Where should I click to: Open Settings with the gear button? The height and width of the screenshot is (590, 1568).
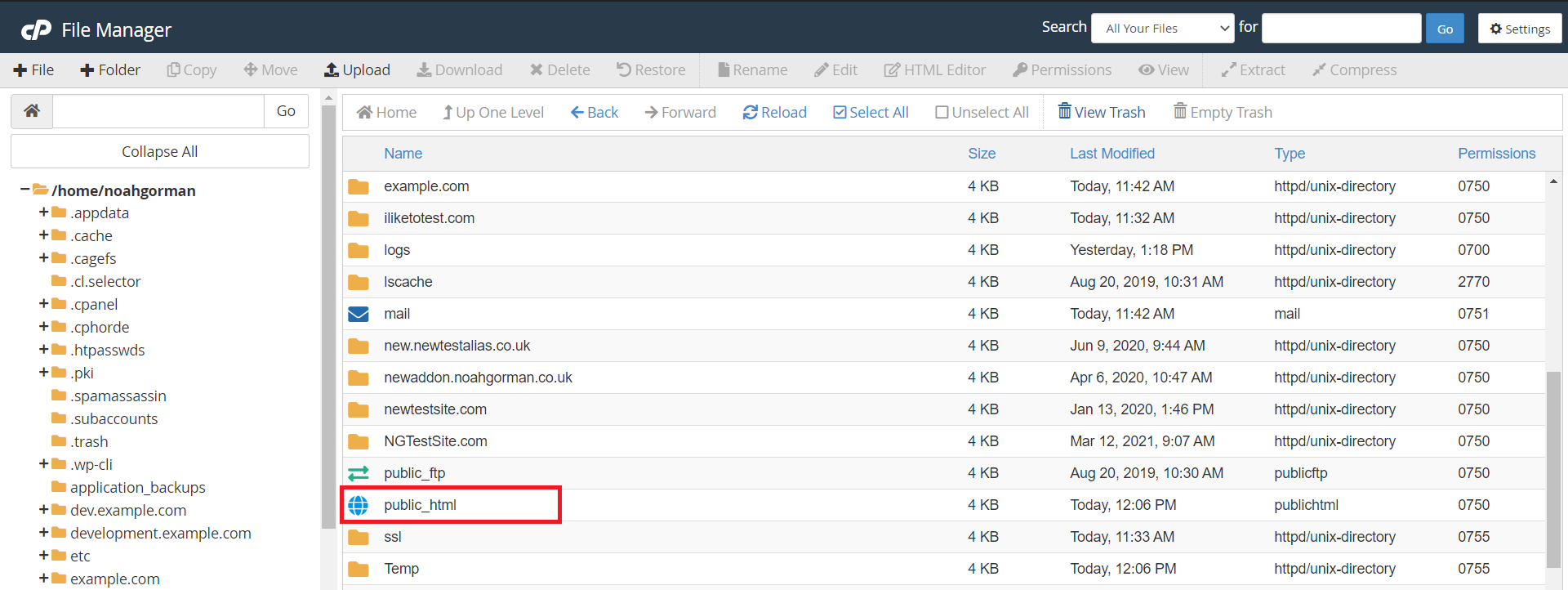point(1519,29)
